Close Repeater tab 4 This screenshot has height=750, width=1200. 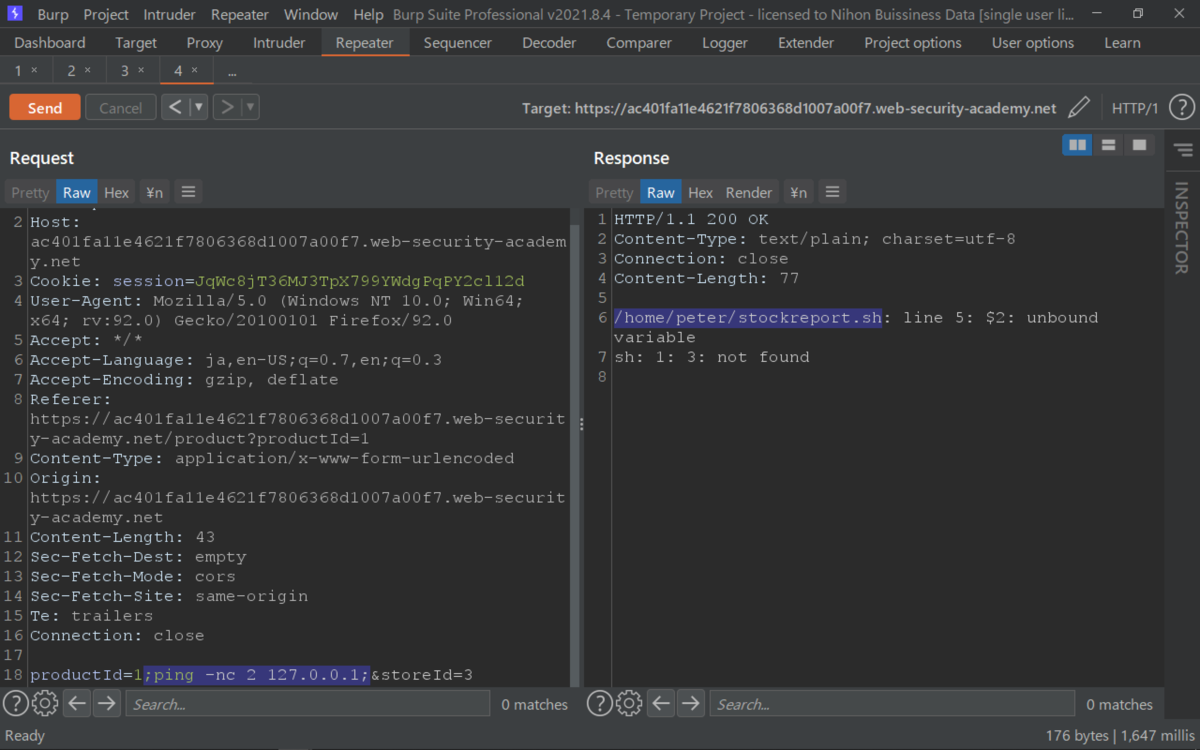(x=195, y=71)
